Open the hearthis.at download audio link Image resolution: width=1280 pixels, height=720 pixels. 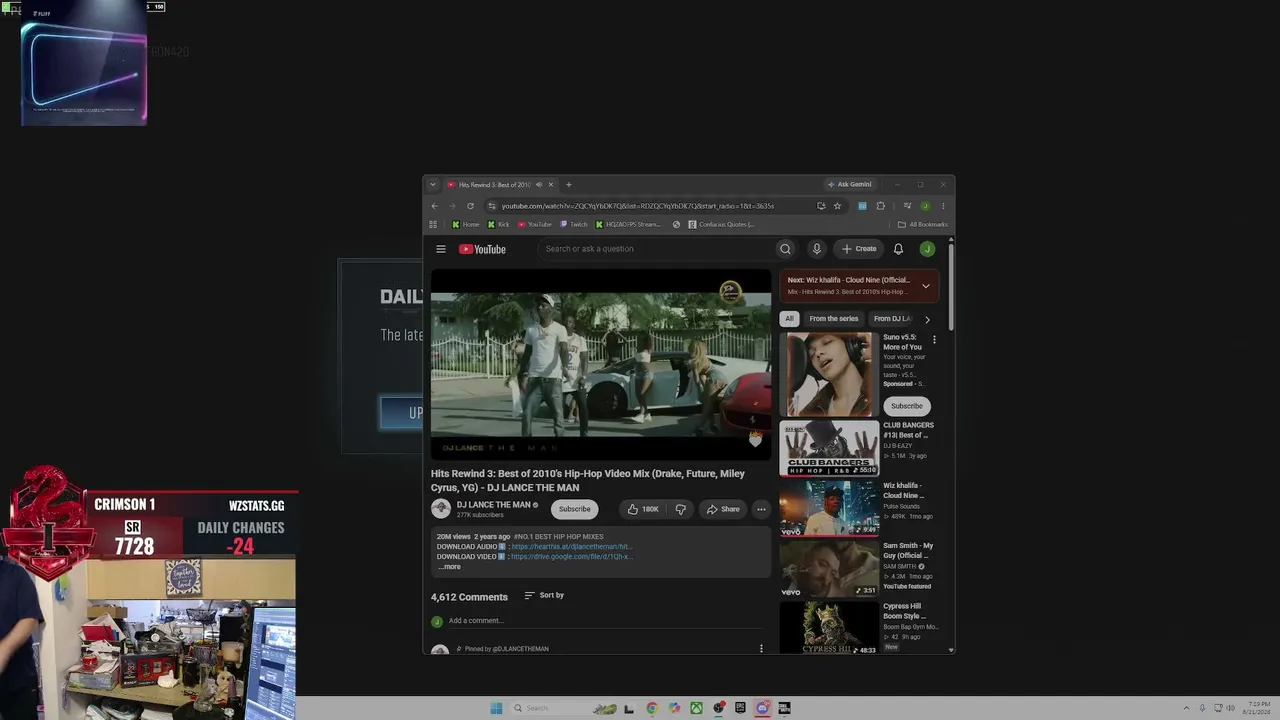tap(572, 547)
